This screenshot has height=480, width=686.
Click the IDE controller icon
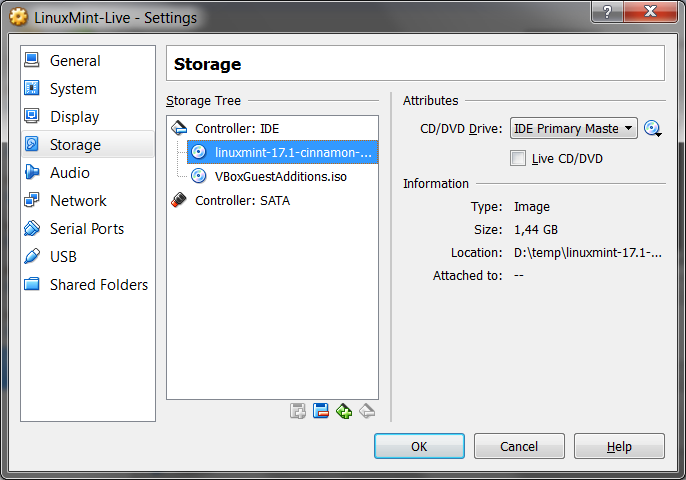[x=179, y=128]
